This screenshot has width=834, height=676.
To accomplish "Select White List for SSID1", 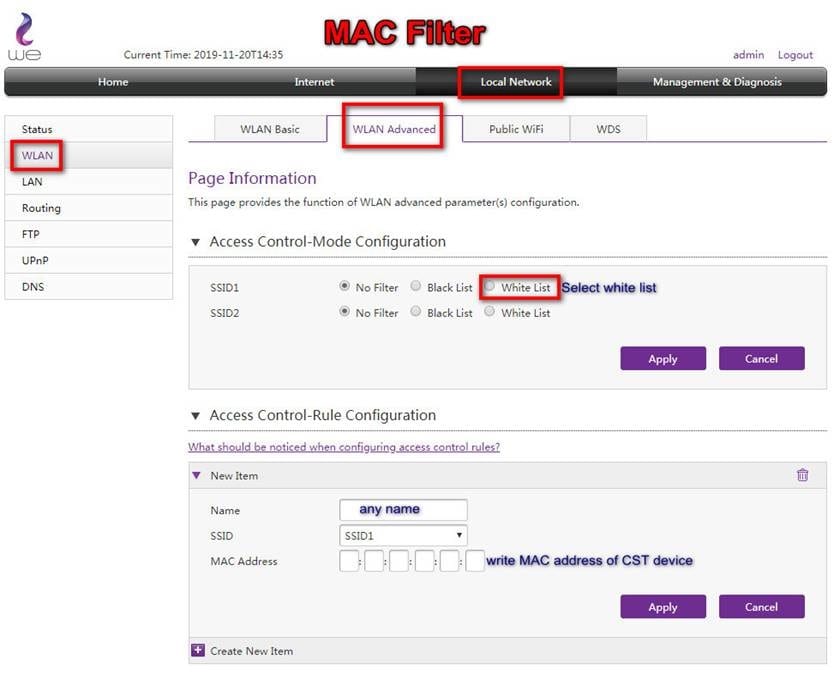I will click(489, 286).
